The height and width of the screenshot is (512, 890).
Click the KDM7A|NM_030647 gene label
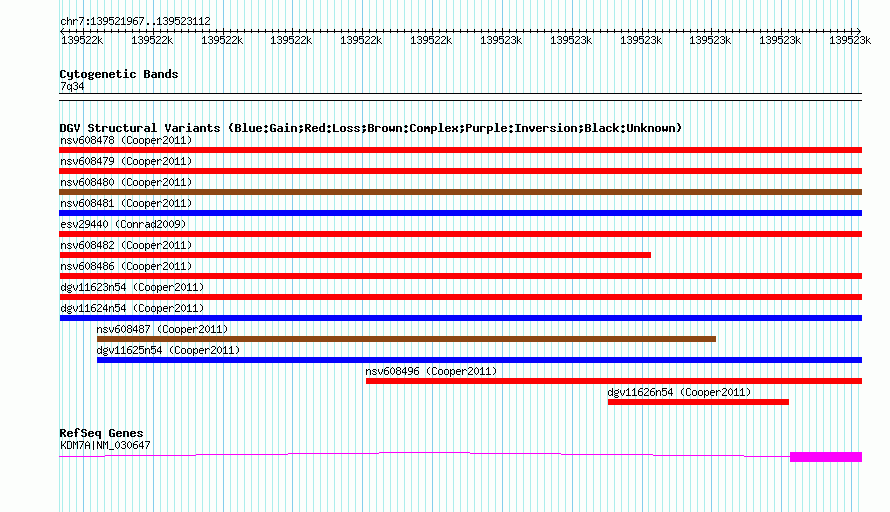coord(105,446)
